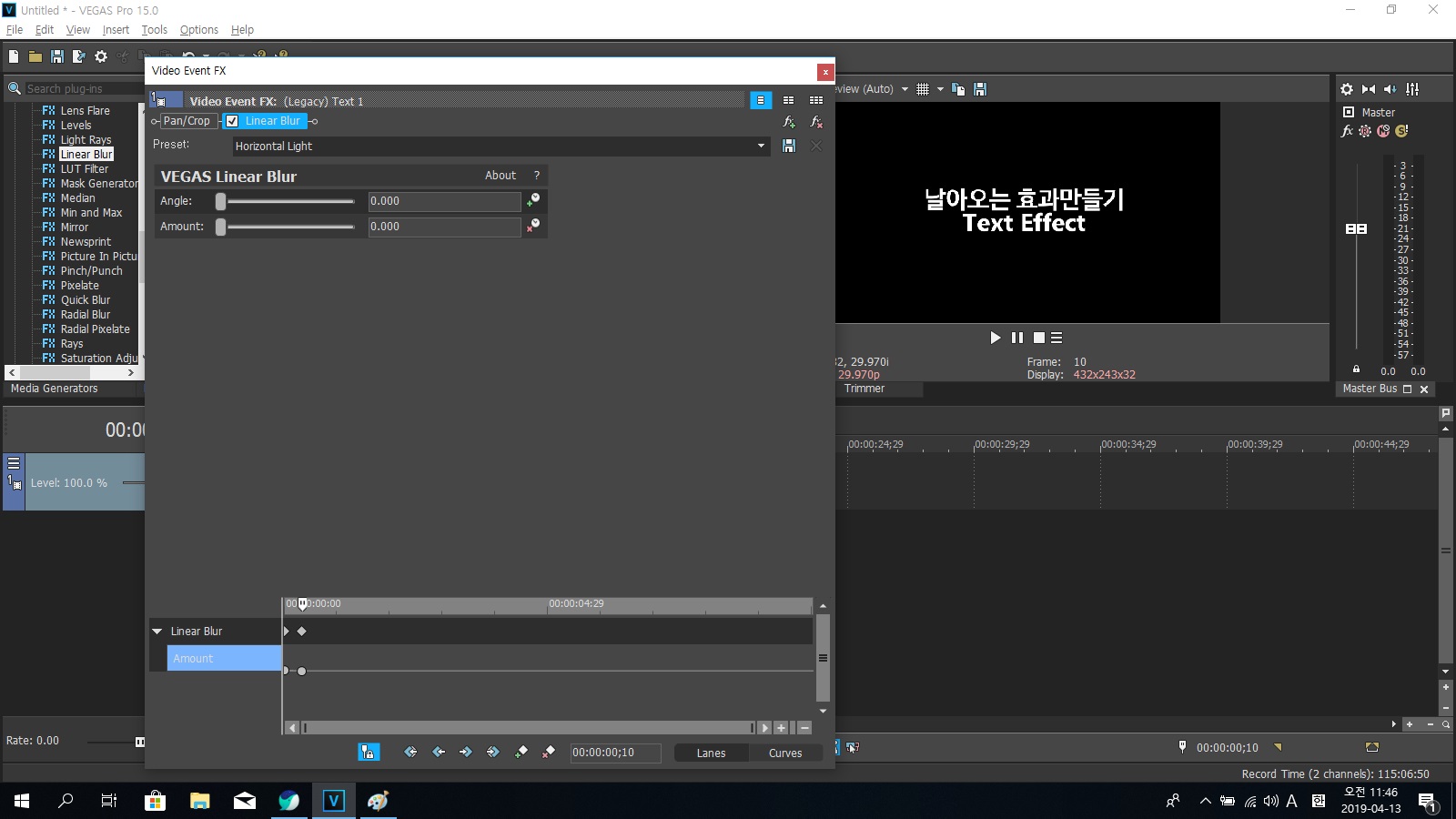Mute the Master bus
Viewport: 1456px width, 819px height.
(1383, 131)
